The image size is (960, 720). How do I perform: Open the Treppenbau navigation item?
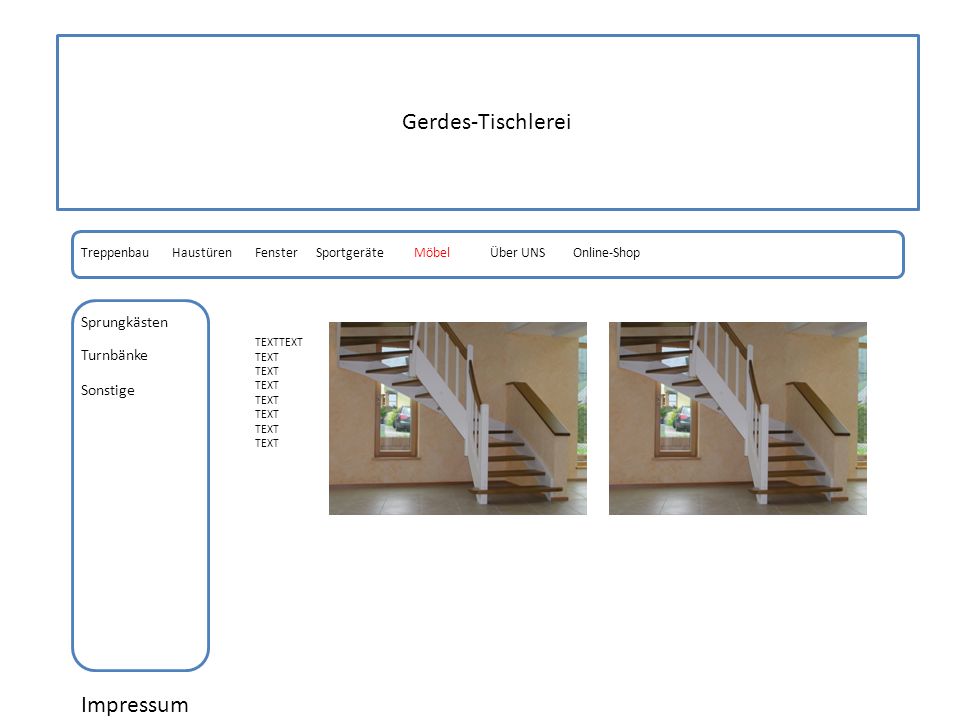[x=114, y=253]
